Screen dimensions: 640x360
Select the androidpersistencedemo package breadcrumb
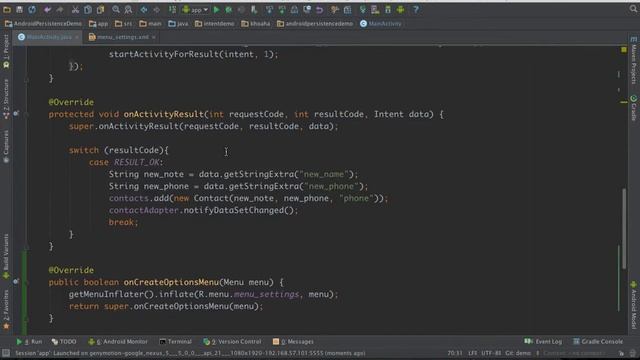click(315, 24)
